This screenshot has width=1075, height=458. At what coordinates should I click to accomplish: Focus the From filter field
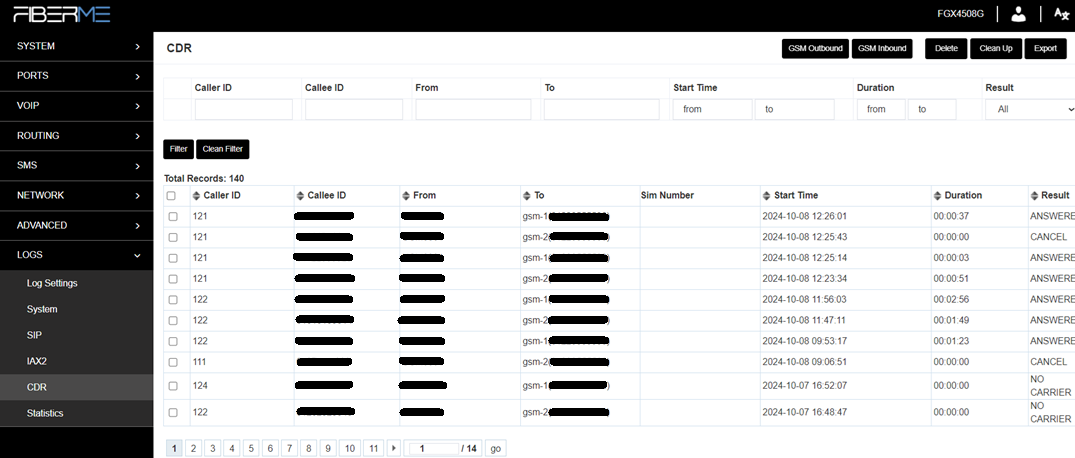coord(473,110)
